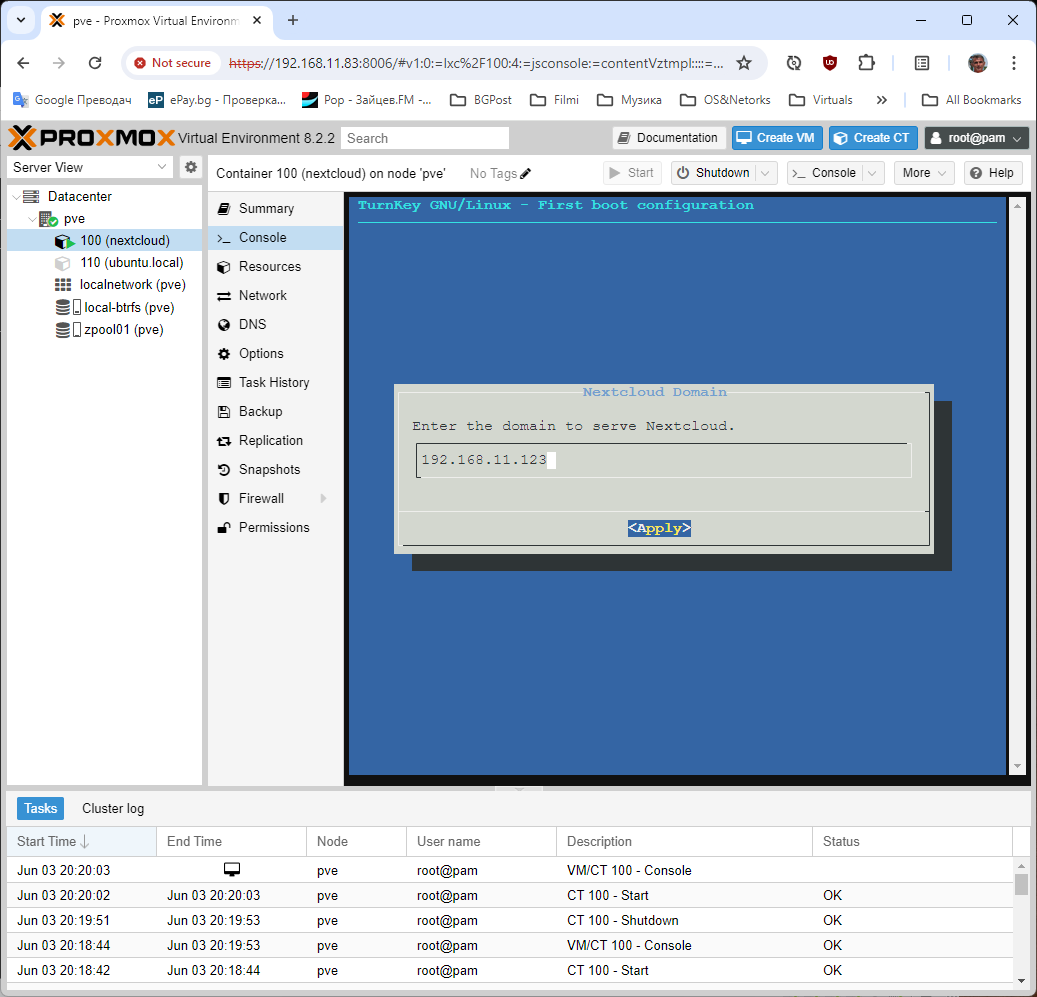Click the Proxmox logo

point(91,138)
